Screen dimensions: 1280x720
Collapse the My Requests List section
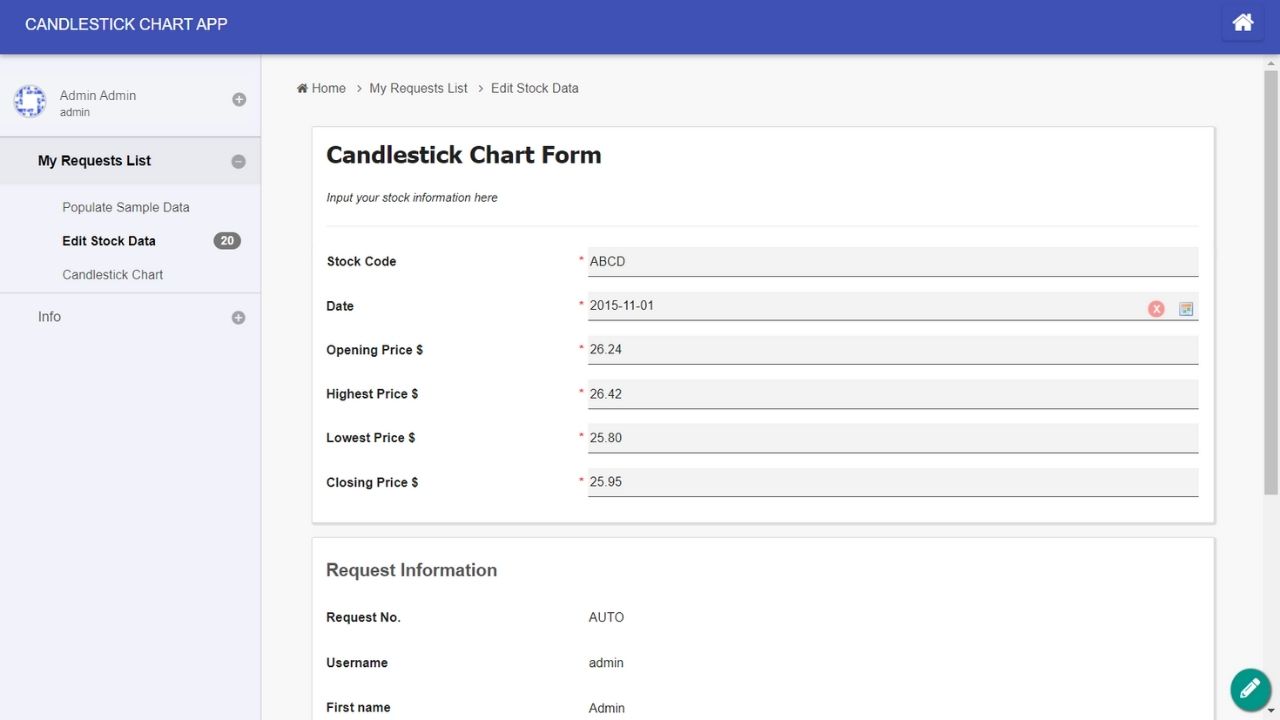click(238, 161)
